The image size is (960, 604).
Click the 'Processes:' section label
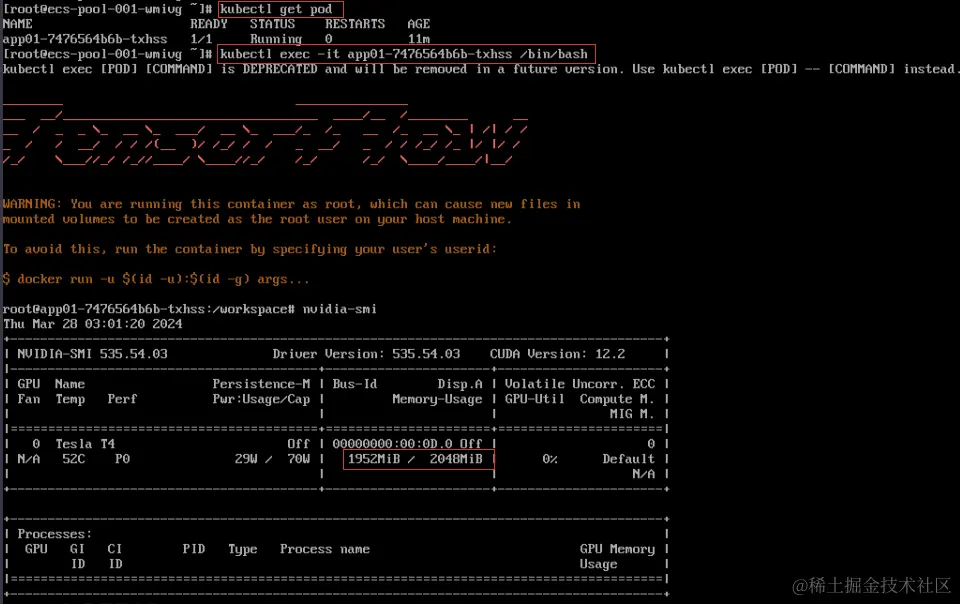[54, 534]
